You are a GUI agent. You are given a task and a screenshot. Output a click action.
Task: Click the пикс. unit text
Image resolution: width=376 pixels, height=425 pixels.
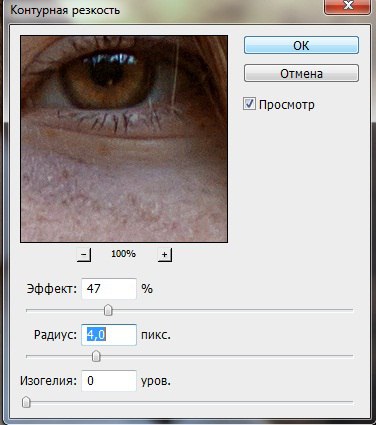tap(156, 335)
